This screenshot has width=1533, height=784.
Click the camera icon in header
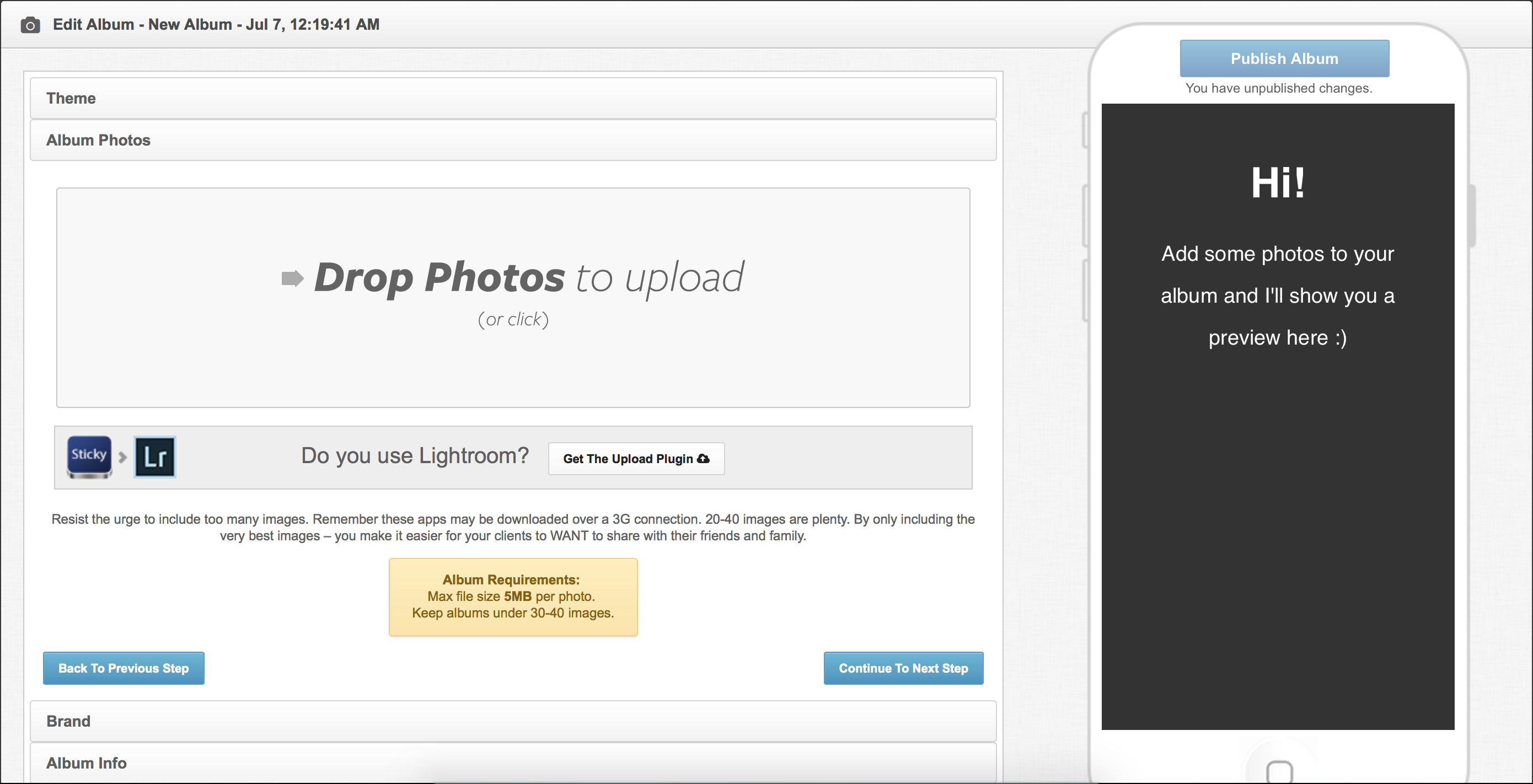tap(30, 25)
